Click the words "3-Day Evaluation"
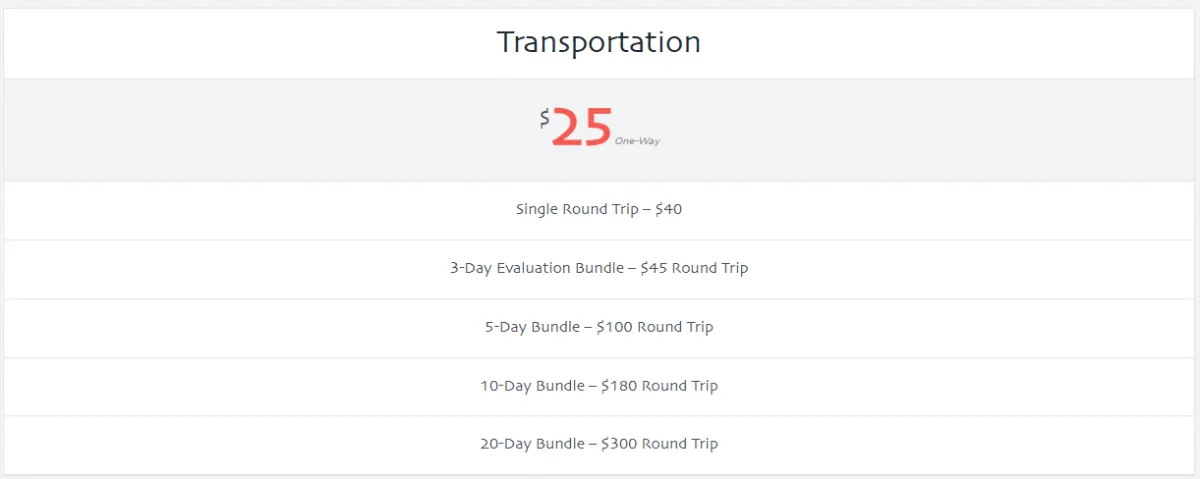 click(x=510, y=268)
